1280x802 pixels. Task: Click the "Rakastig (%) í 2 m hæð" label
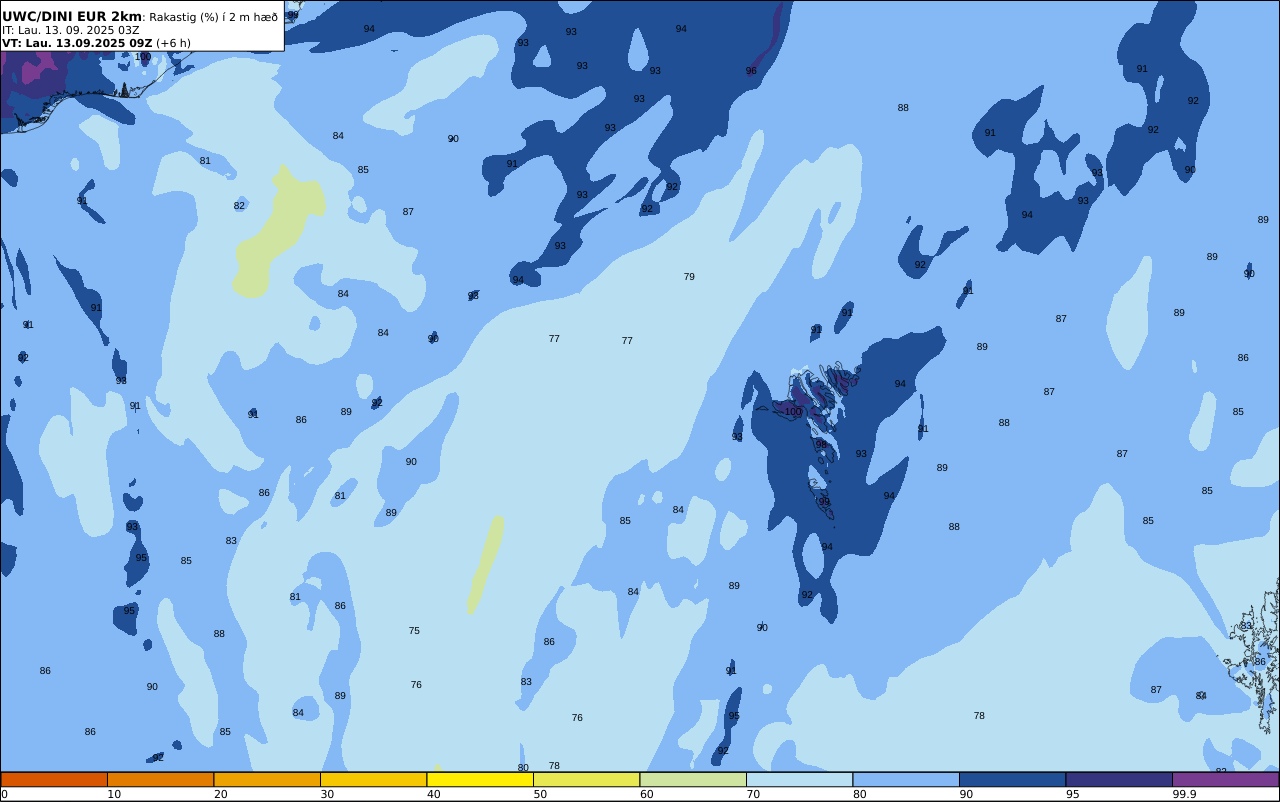(x=213, y=17)
